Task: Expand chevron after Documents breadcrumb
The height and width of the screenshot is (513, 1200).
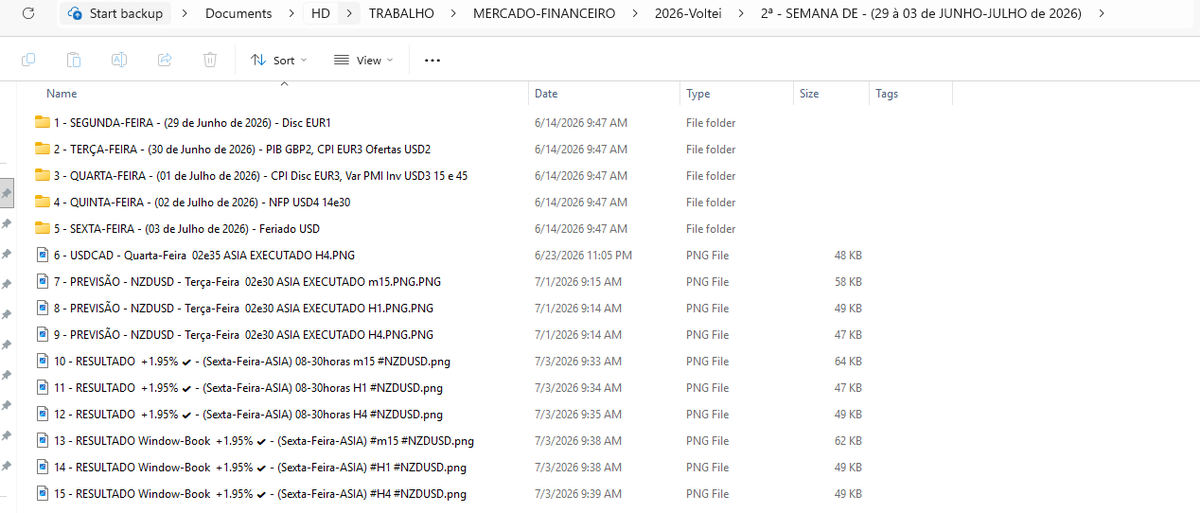Action: [289, 14]
